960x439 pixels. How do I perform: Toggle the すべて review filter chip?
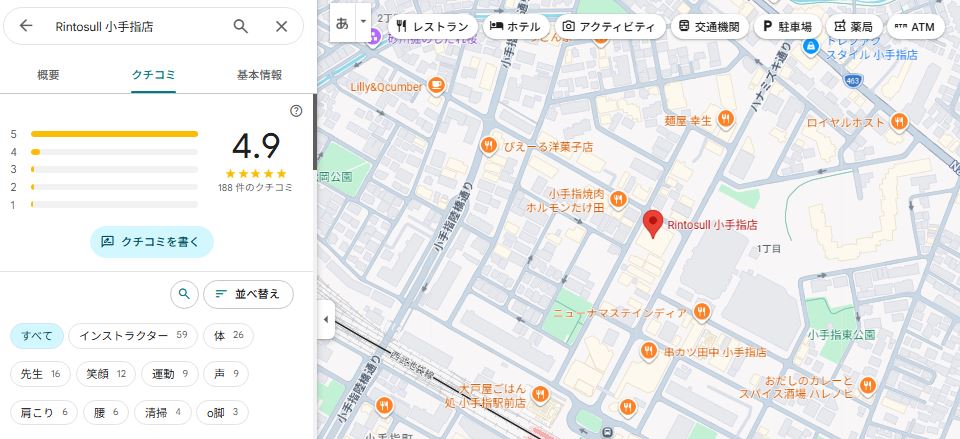click(x=37, y=336)
